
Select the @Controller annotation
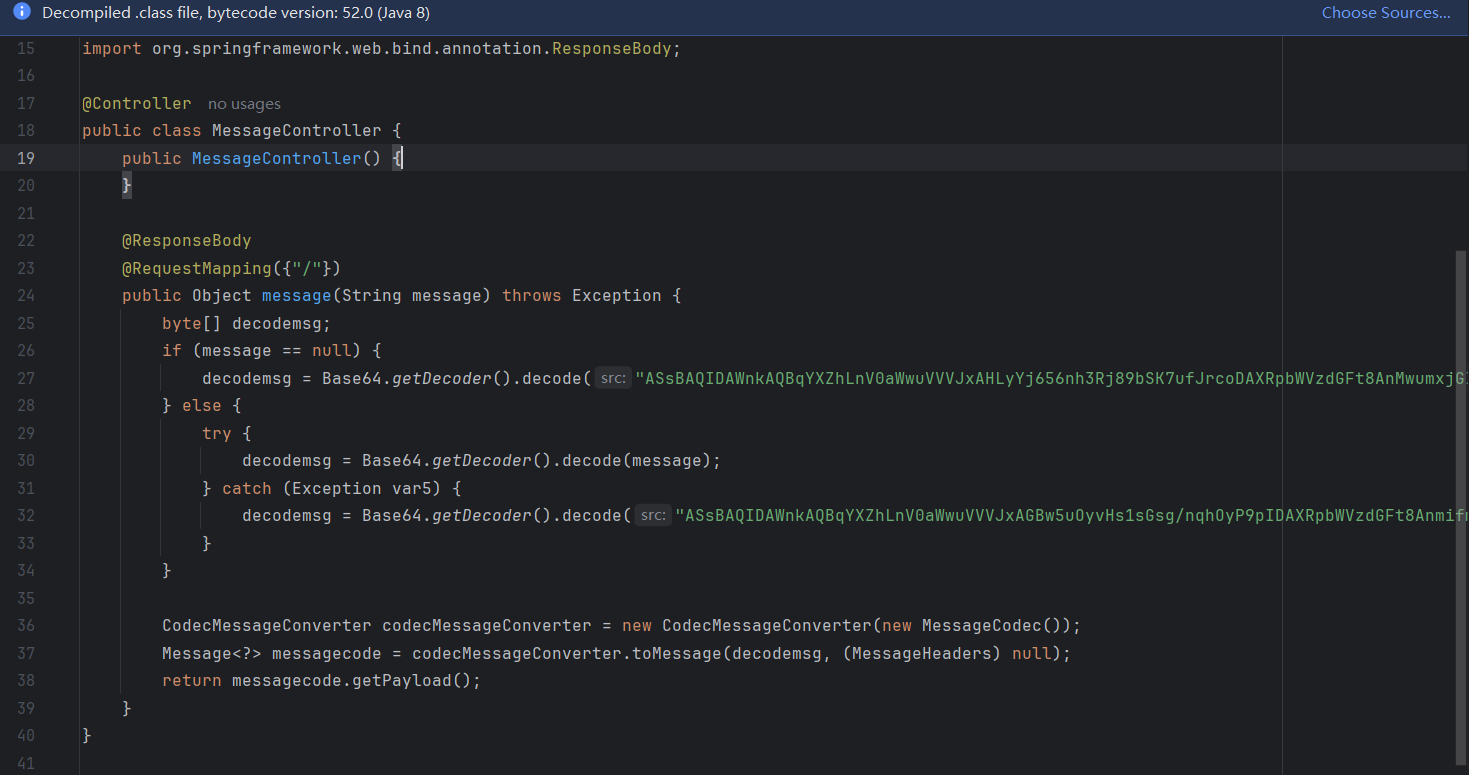point(136,103)
